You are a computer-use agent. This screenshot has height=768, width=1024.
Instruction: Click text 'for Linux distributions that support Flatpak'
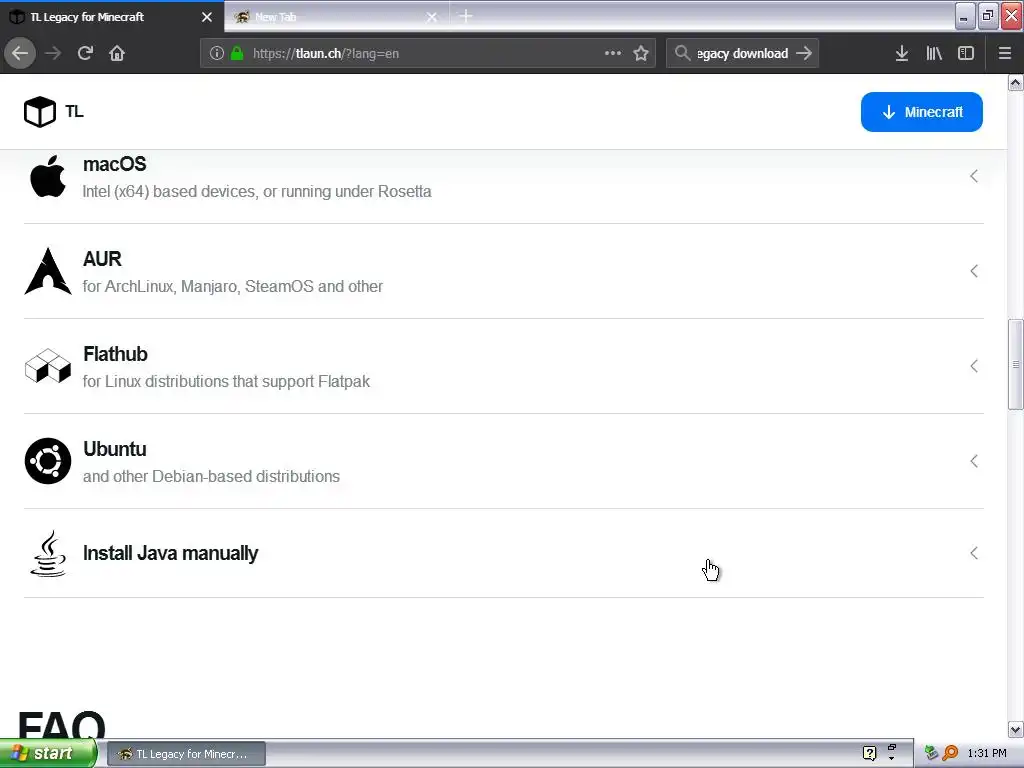point(226,381)
